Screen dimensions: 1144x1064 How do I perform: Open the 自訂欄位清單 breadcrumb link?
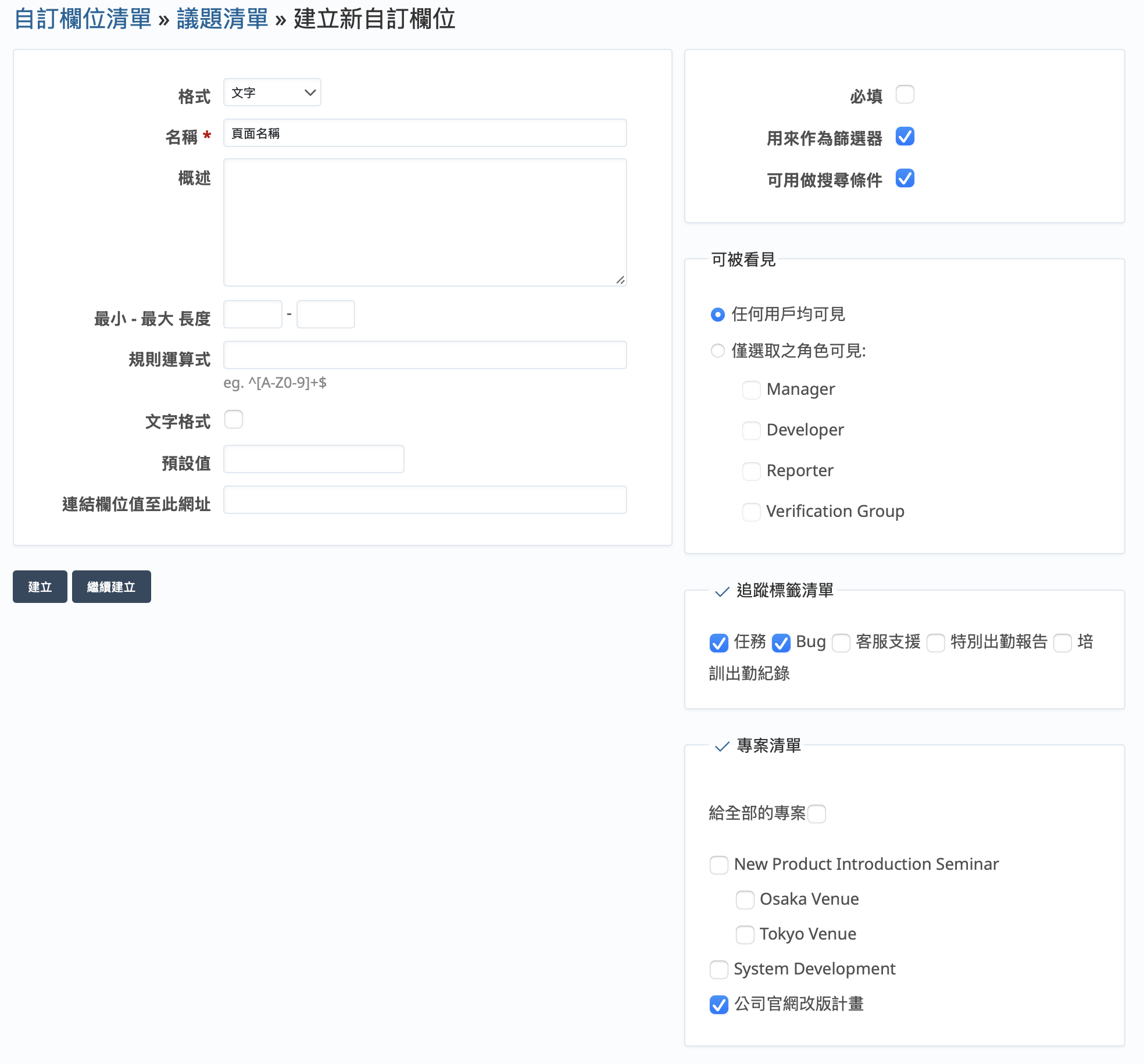(x=83, y=19)
